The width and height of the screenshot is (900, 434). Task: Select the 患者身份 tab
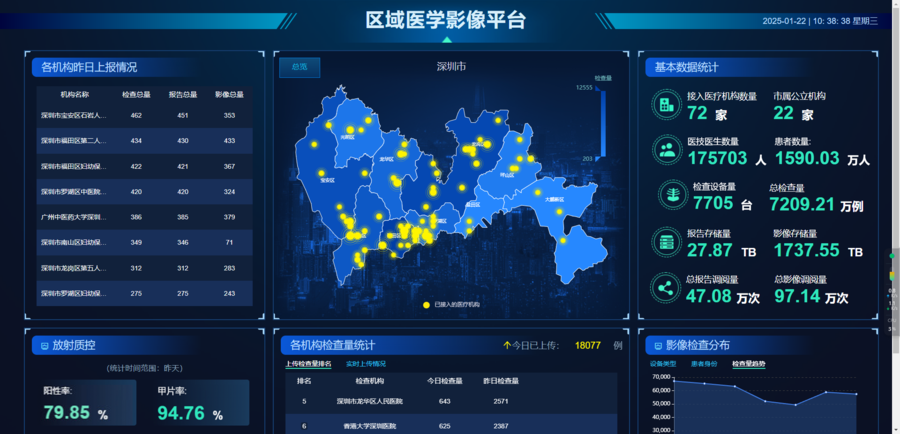tap(704, 364)
